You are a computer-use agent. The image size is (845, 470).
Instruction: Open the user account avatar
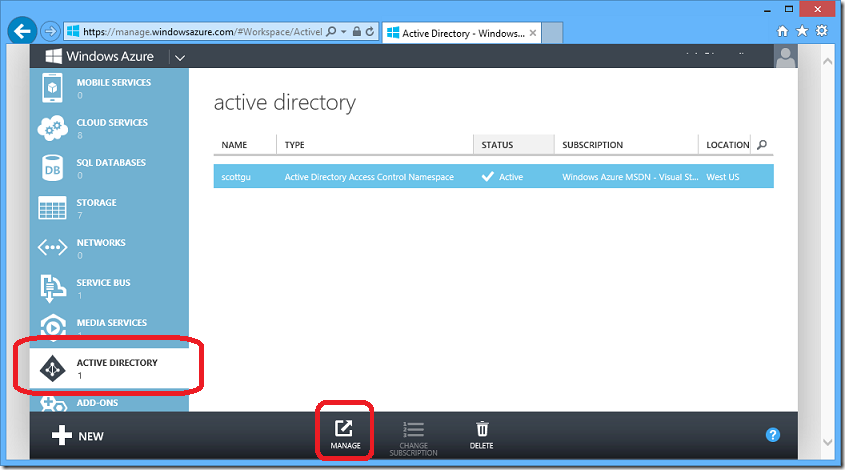(786, 56)
